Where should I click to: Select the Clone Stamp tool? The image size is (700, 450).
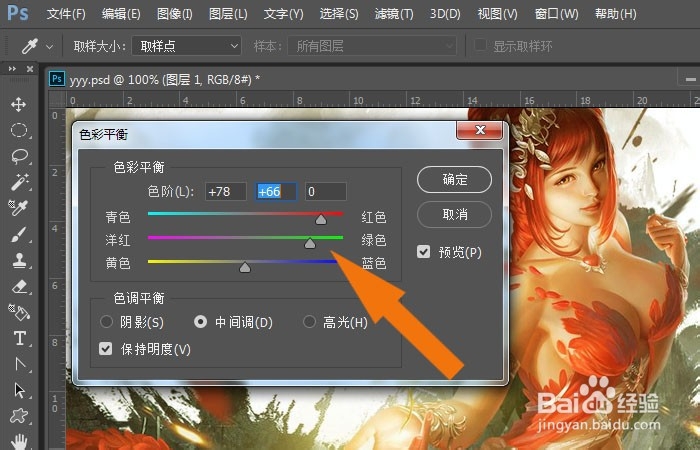pos(19,261)
